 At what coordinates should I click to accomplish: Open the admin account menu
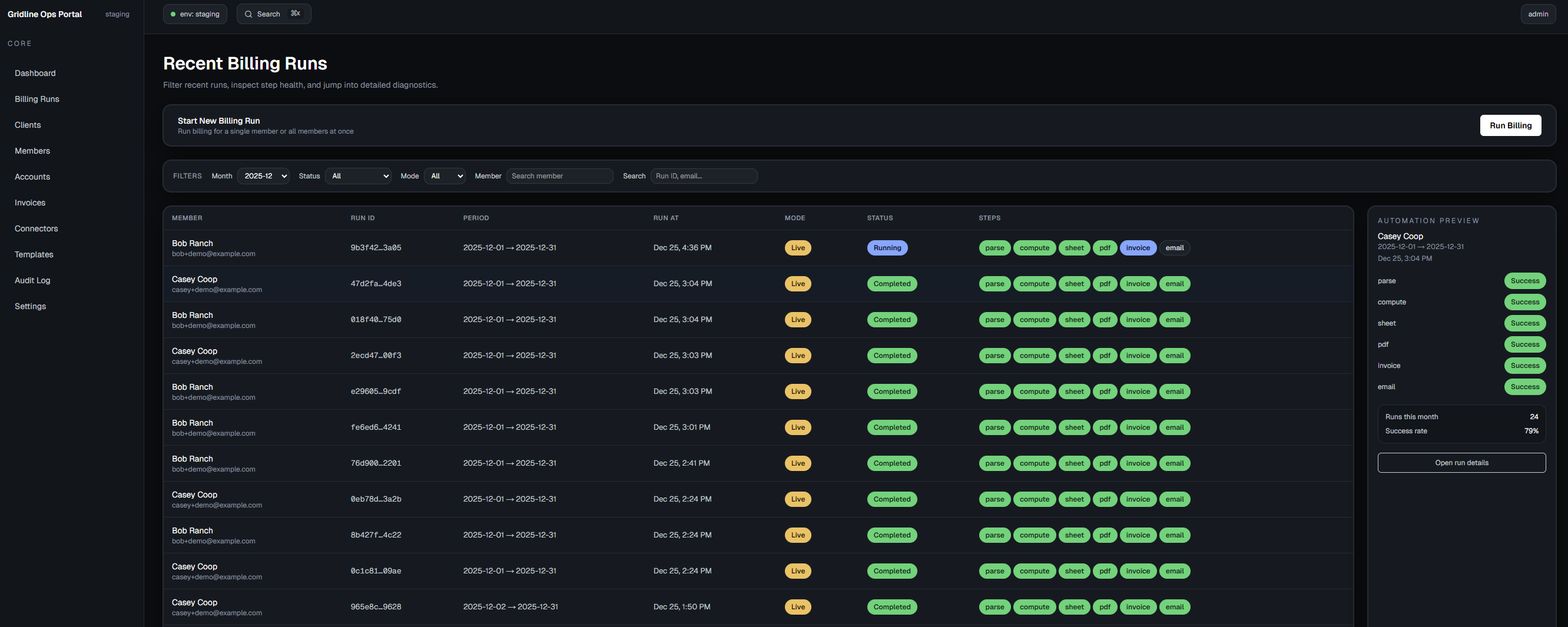coord(1537,14)
